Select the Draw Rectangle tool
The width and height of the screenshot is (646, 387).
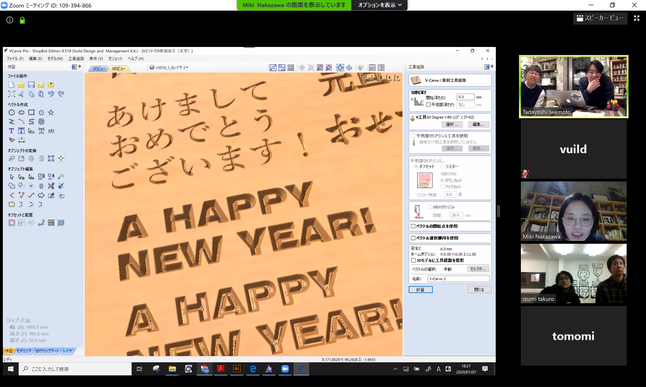[31, 112]
